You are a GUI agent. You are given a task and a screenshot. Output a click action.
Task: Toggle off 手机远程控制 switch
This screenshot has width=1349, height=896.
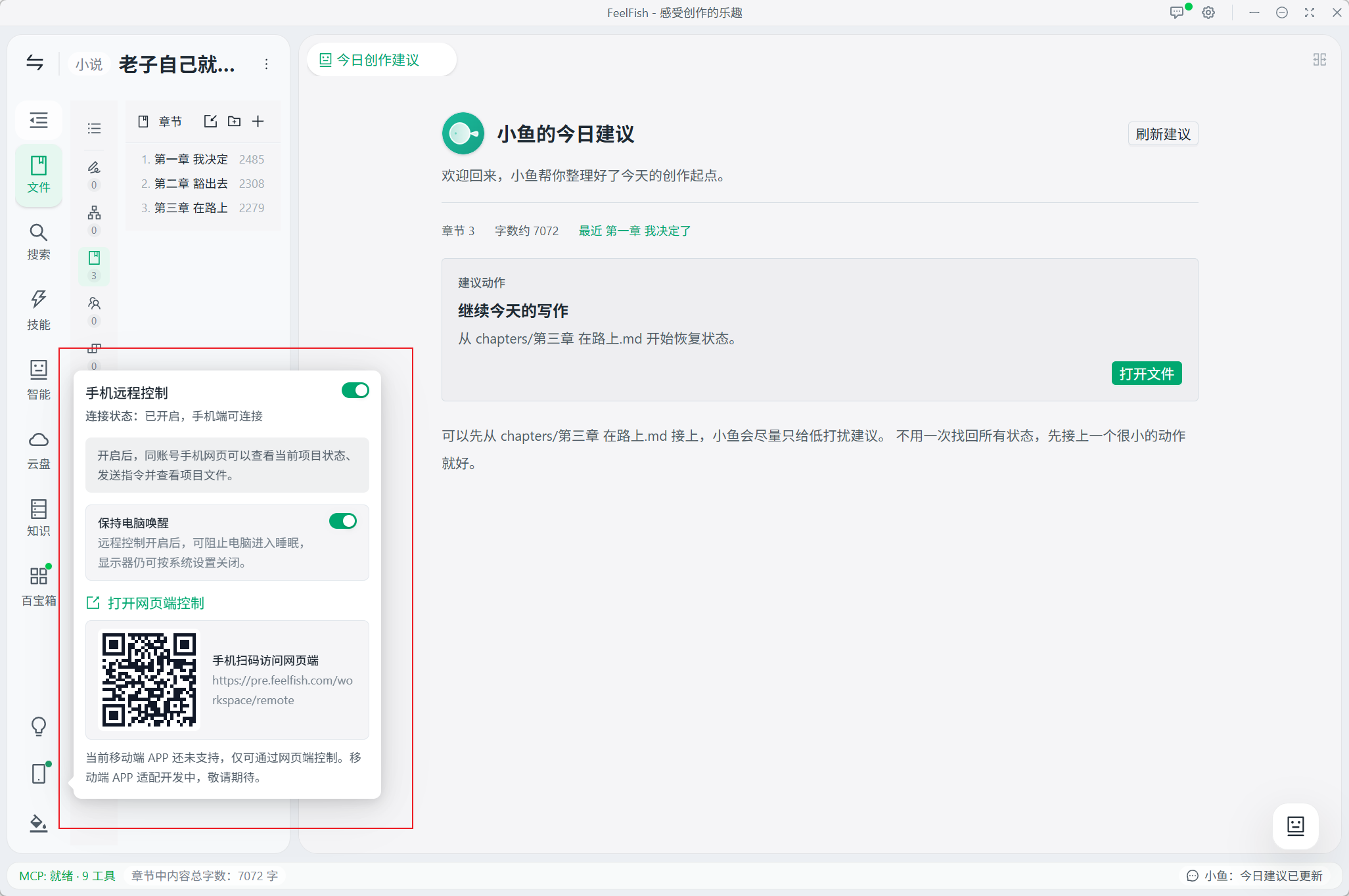(355, 390)
